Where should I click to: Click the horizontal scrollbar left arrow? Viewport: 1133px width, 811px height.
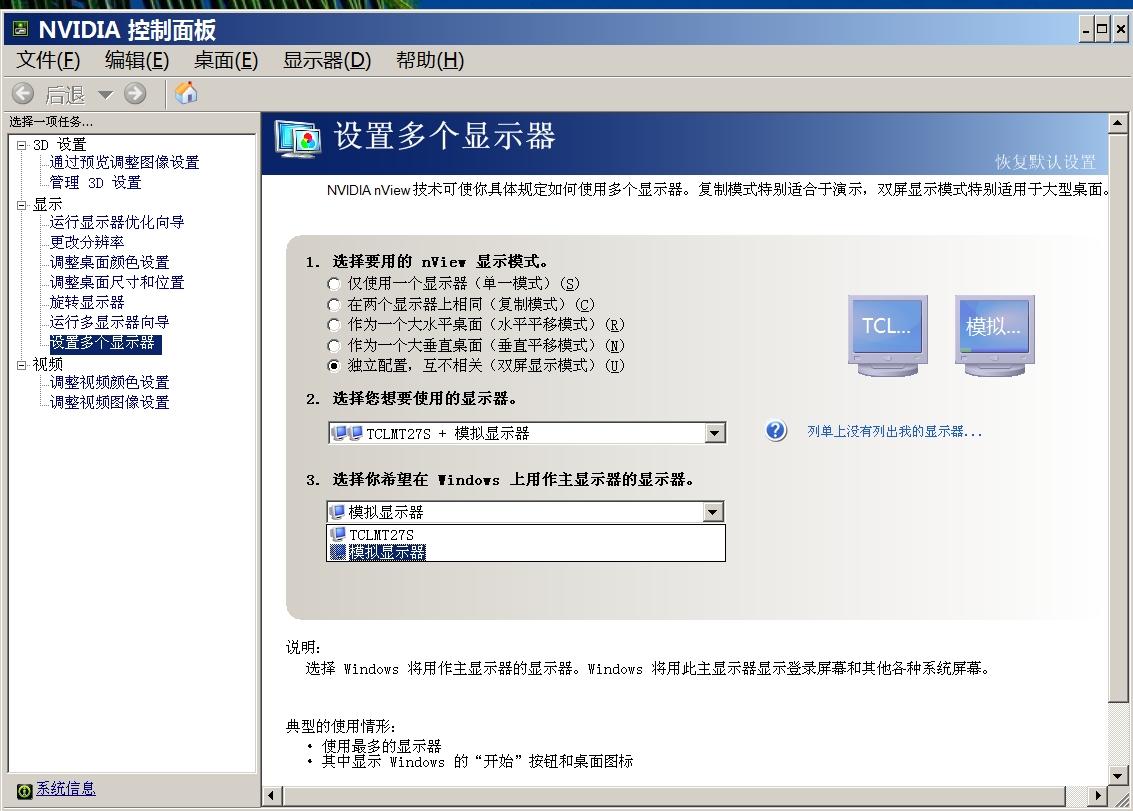[x=271, y=796]
